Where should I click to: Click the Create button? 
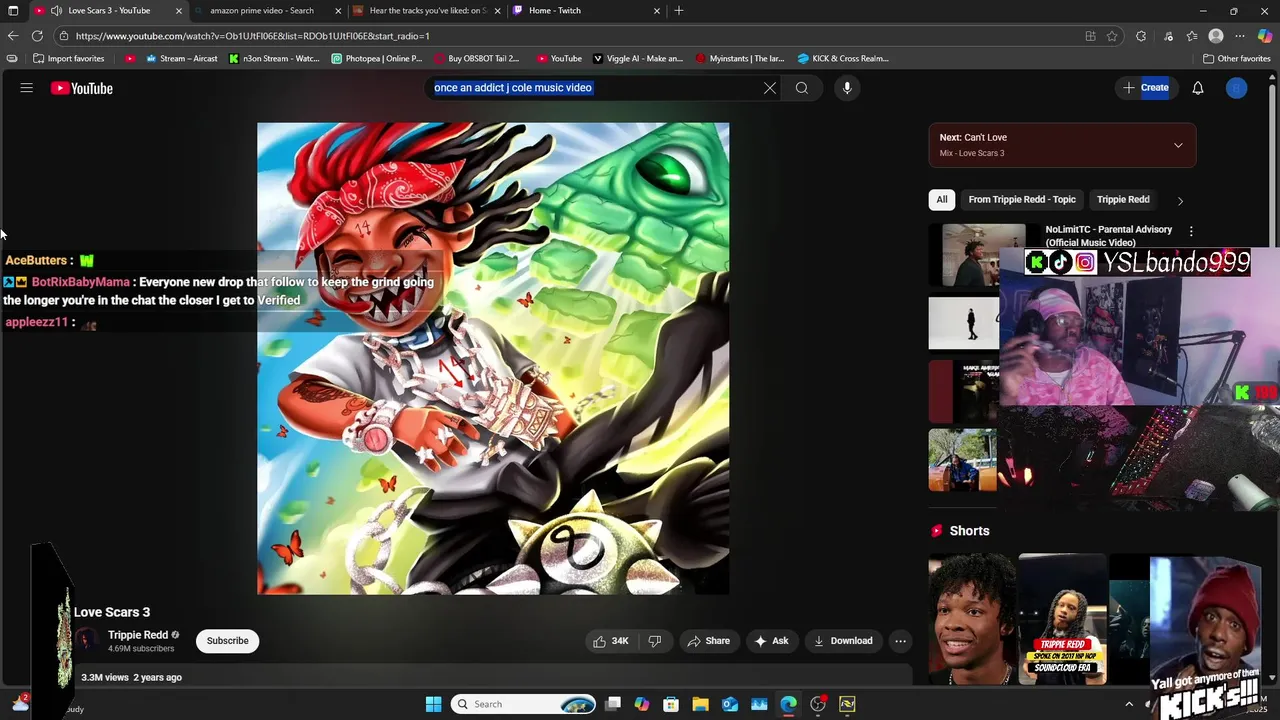click(x=1145, y=88)
